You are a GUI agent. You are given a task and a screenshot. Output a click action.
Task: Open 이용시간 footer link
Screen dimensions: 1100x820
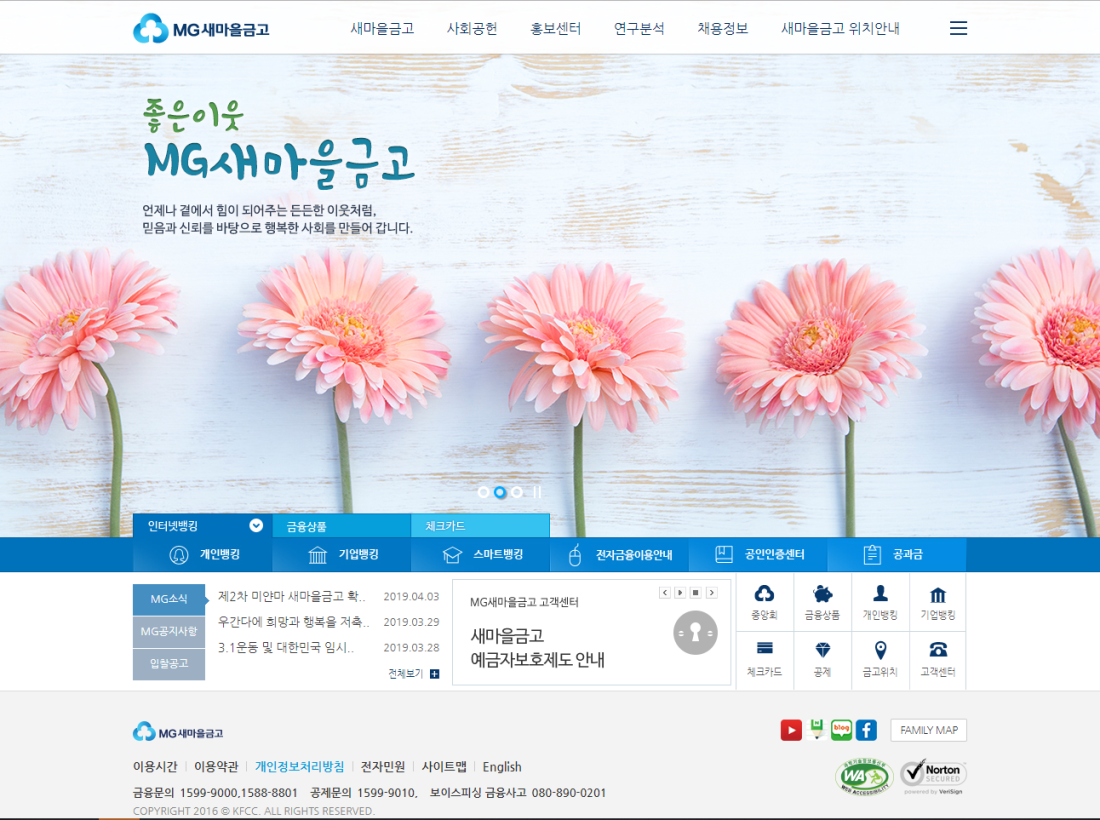tap(155, 767)
